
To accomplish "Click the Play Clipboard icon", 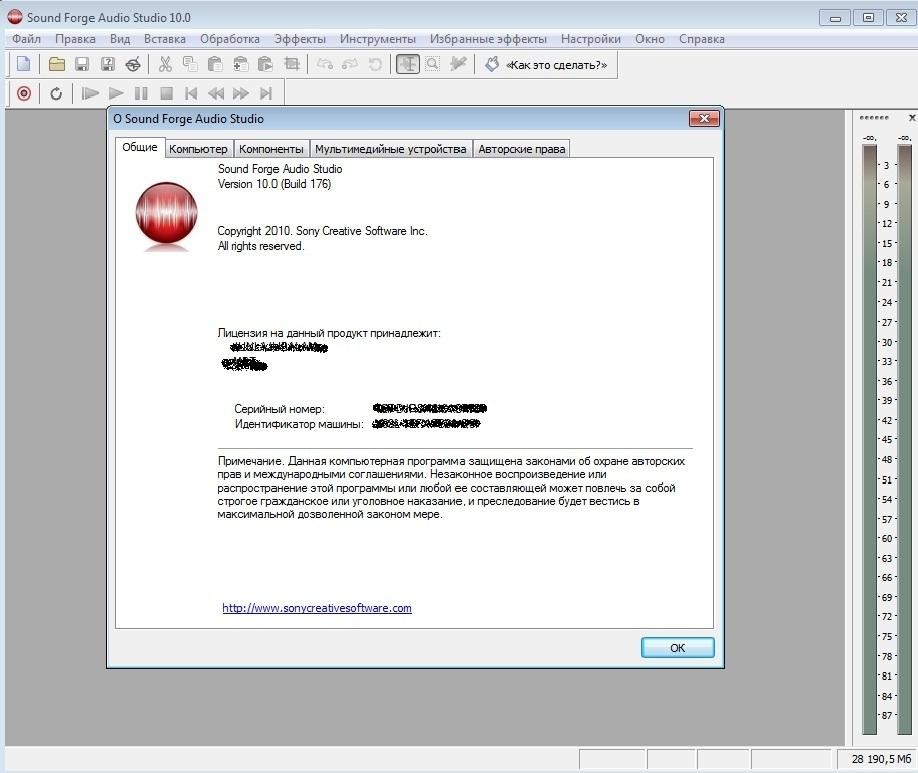I will pos(265,64).
